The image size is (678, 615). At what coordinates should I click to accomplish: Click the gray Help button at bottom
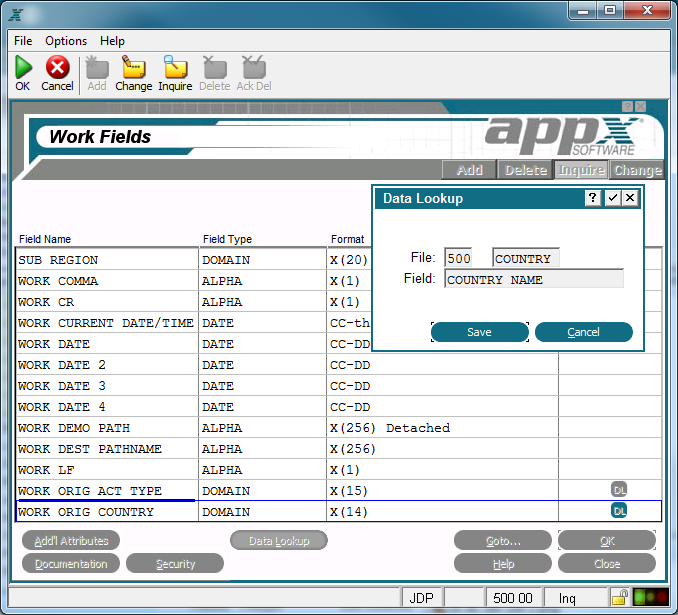click(503, 564)
